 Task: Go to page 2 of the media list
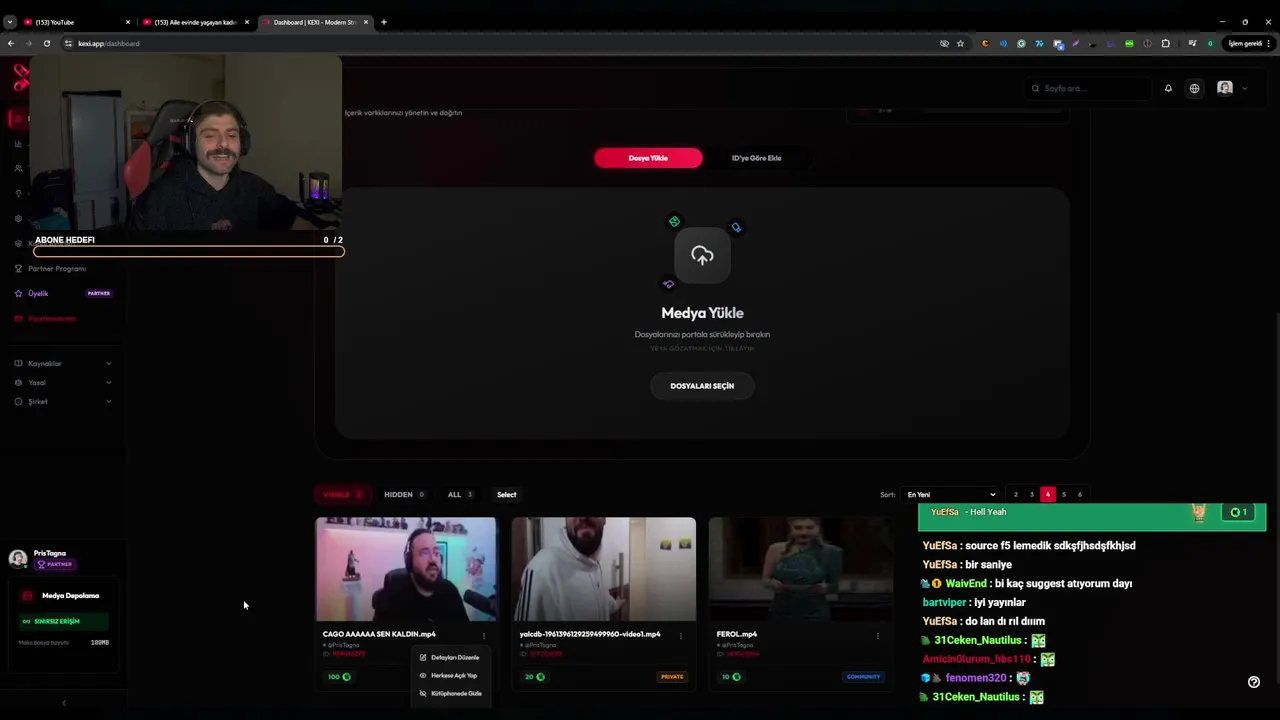click(x=1016, y=494)
